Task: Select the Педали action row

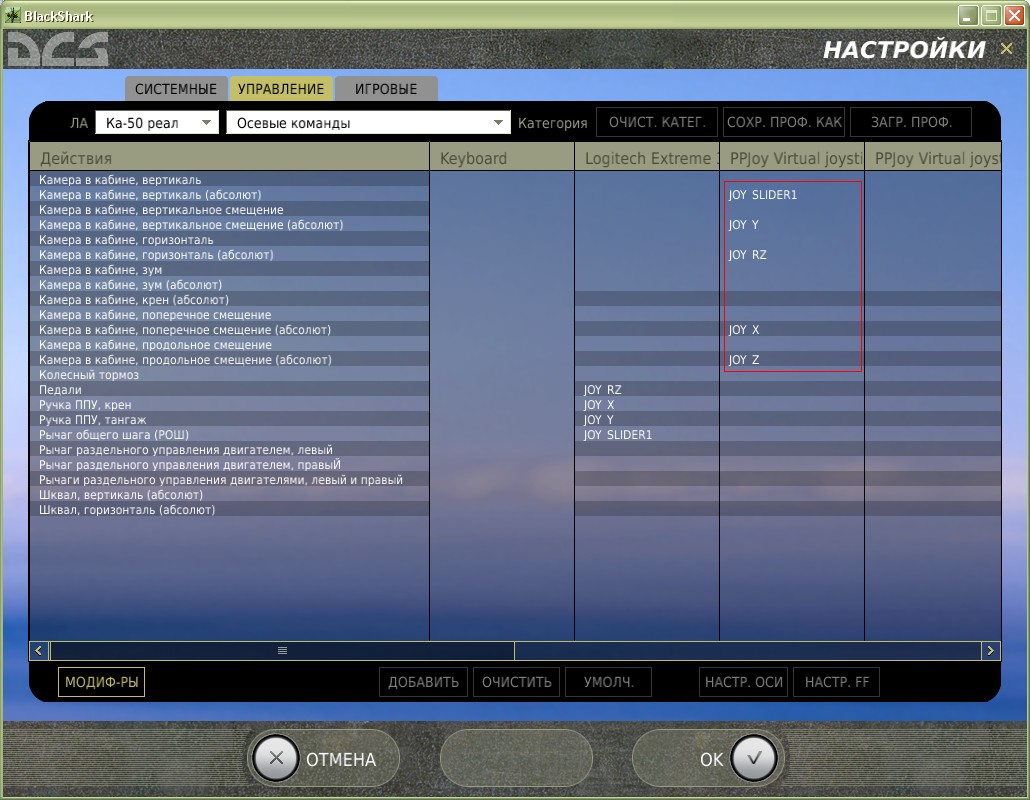Action: click(229, 390)
